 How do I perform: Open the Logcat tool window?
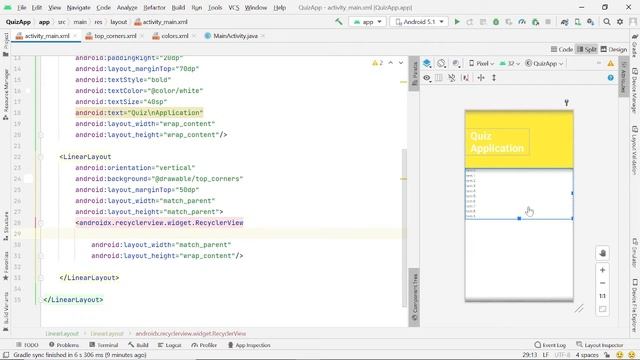169,345
